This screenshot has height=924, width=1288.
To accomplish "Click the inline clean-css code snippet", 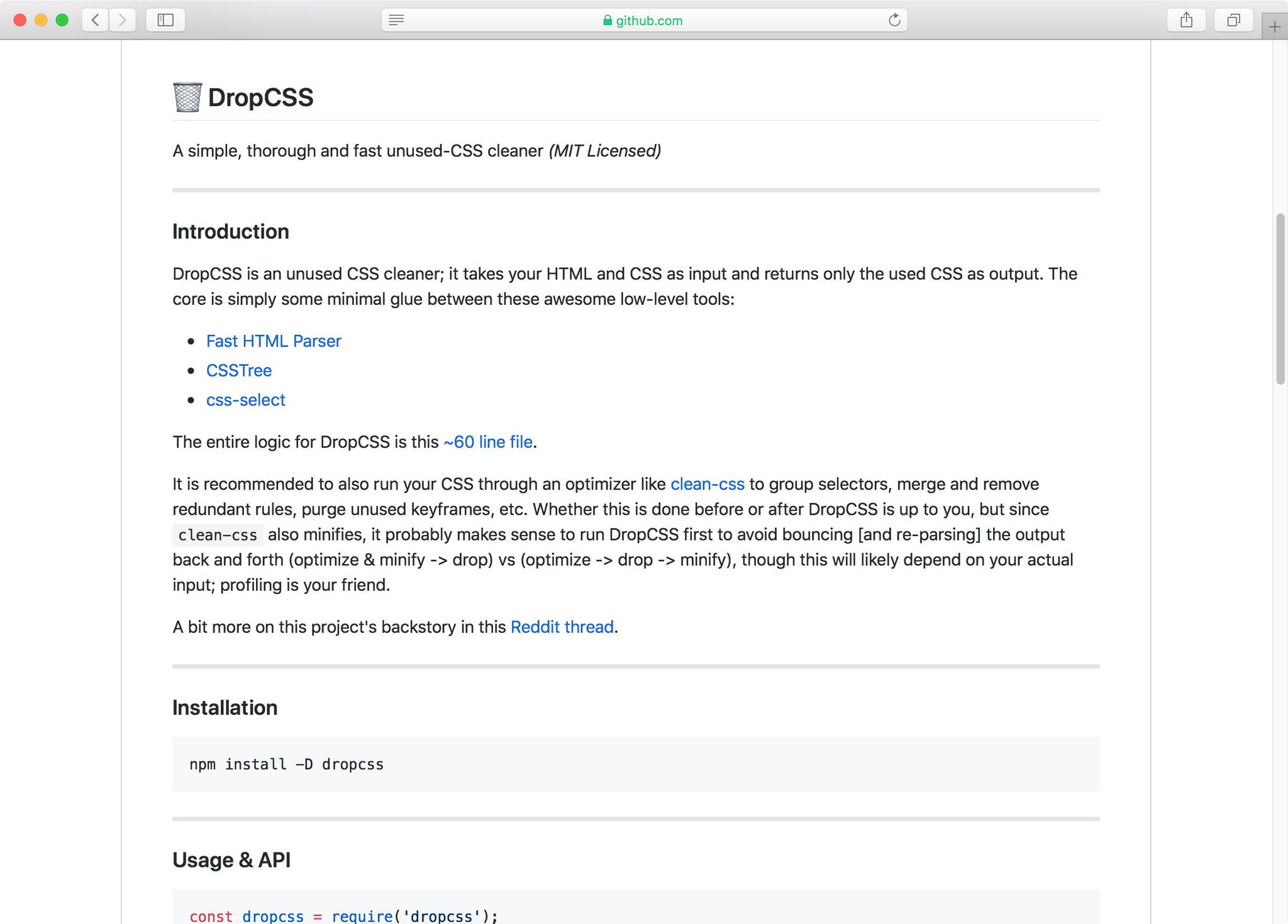I will (x=218, y=535).
